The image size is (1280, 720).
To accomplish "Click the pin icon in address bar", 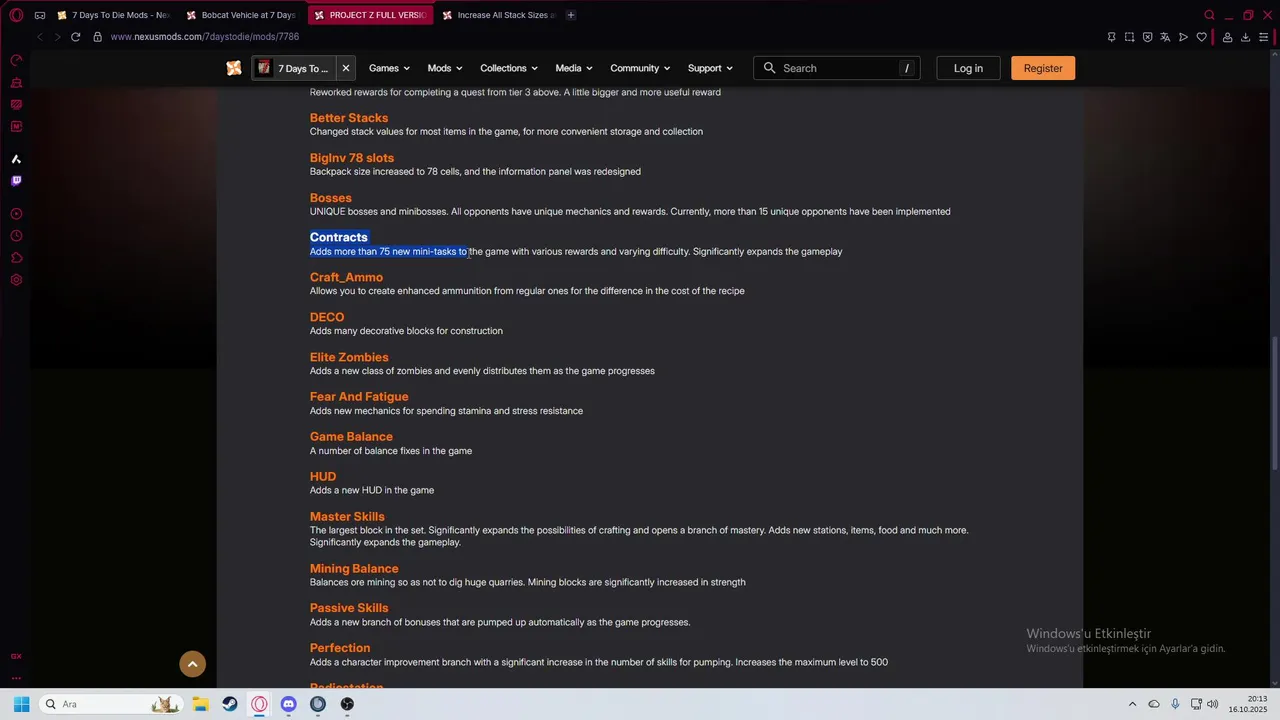I will tap(1111, 37).
